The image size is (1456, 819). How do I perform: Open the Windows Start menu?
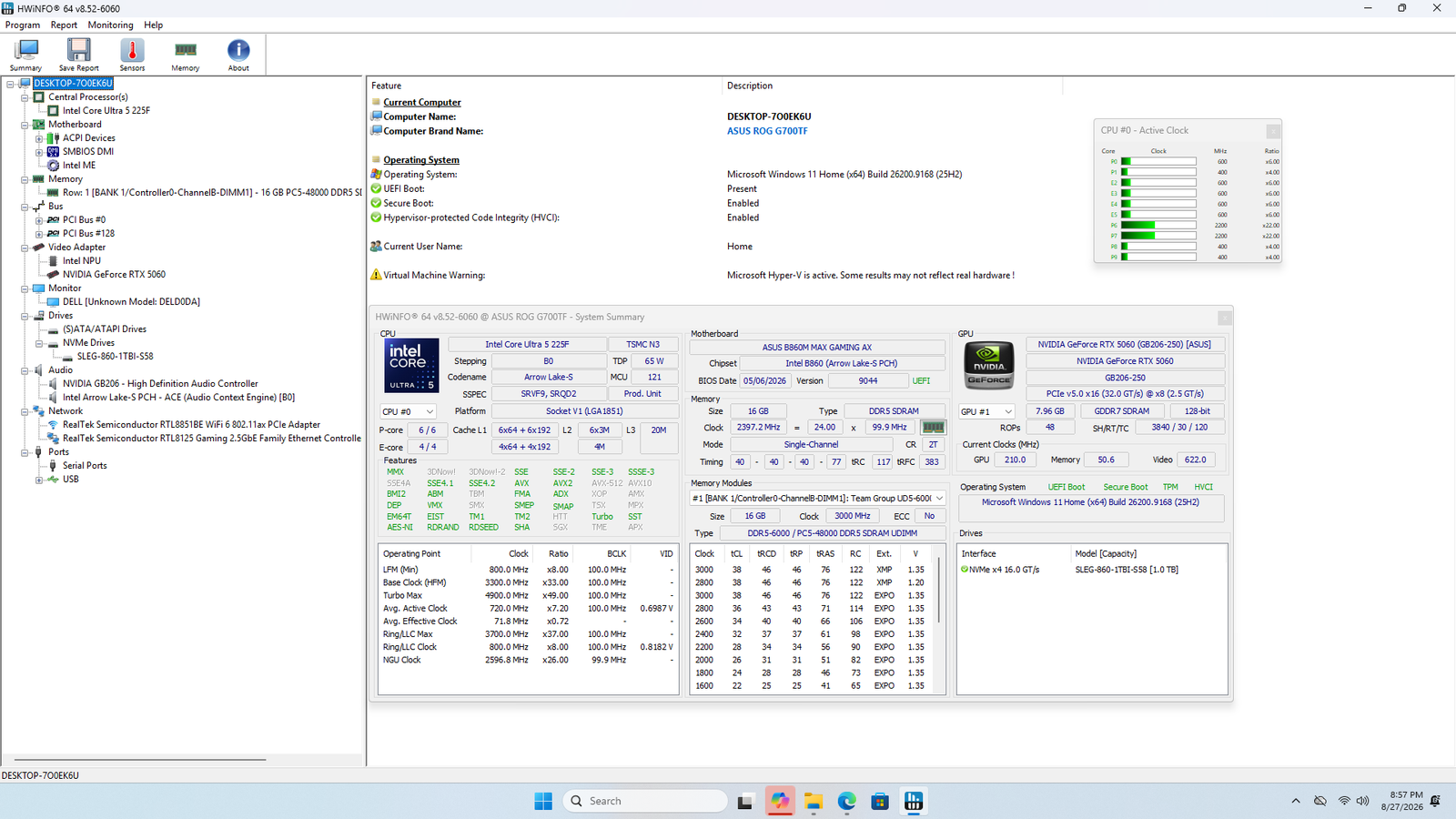(x=543, y=801)
